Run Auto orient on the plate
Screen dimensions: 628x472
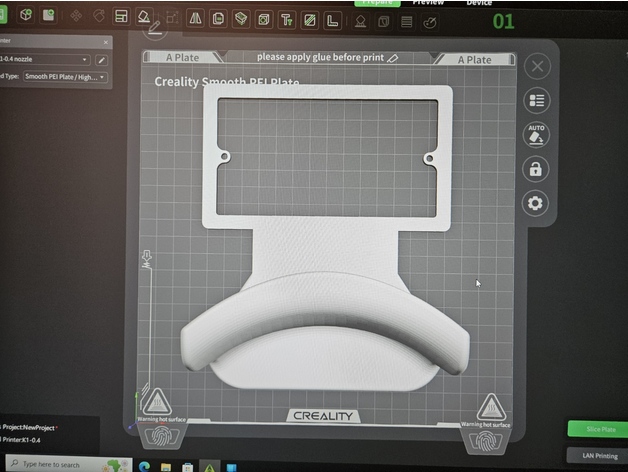tap(537, 135)
